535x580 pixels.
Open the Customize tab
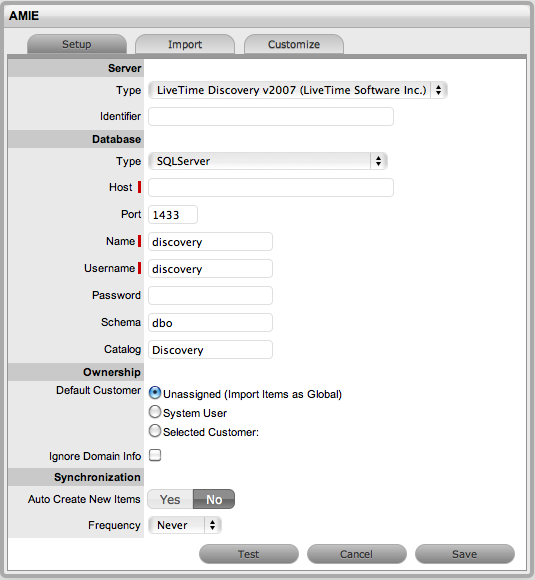click(294, 44)
